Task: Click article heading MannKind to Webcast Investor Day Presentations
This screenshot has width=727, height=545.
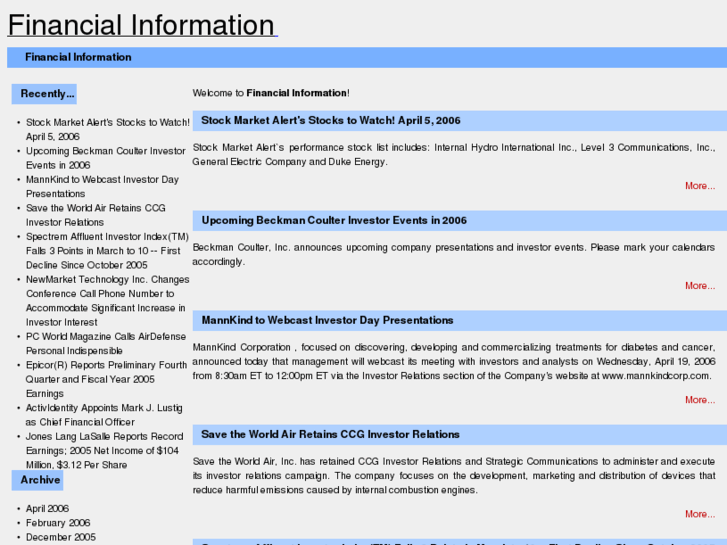Action: (327, 321)
